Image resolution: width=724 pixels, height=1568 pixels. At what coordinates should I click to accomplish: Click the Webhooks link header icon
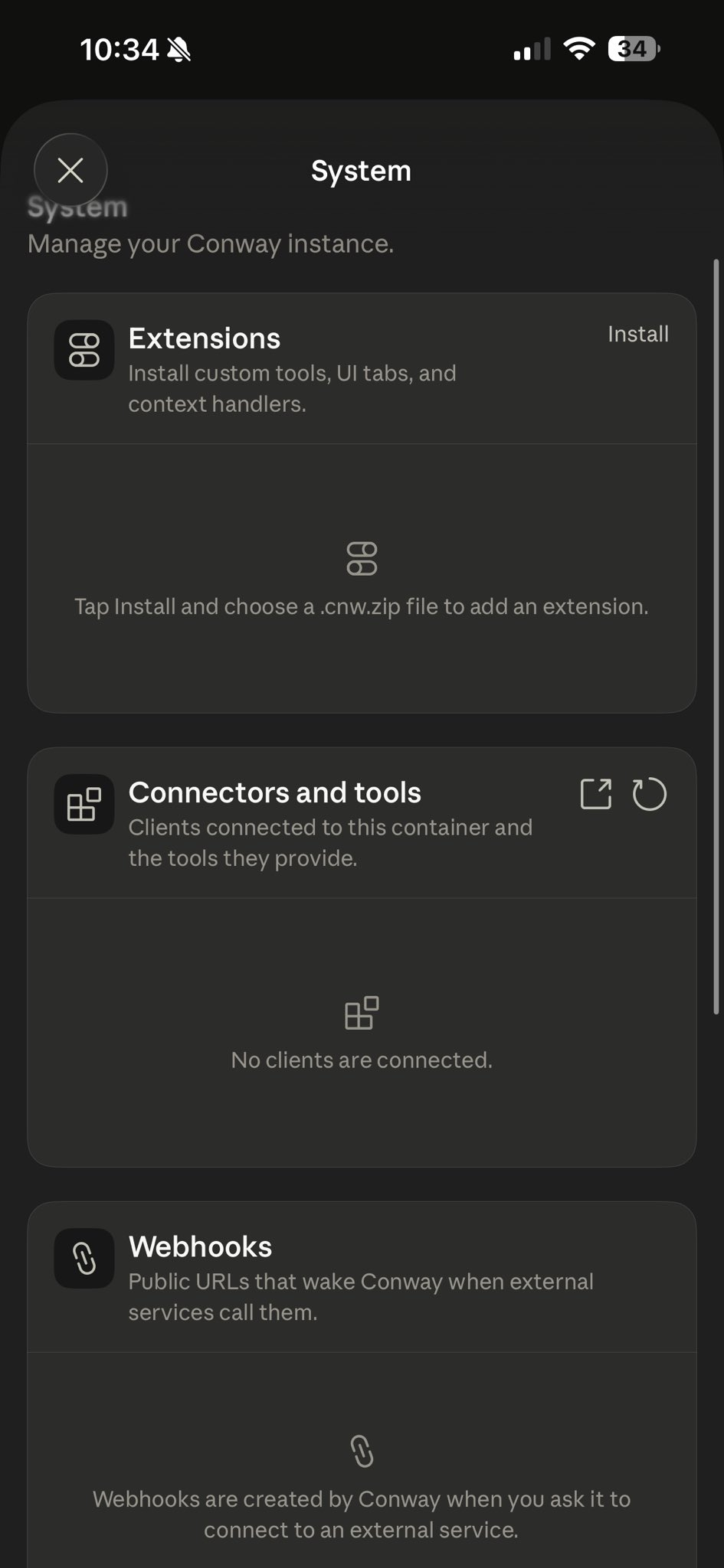(x=84, y=1258)
